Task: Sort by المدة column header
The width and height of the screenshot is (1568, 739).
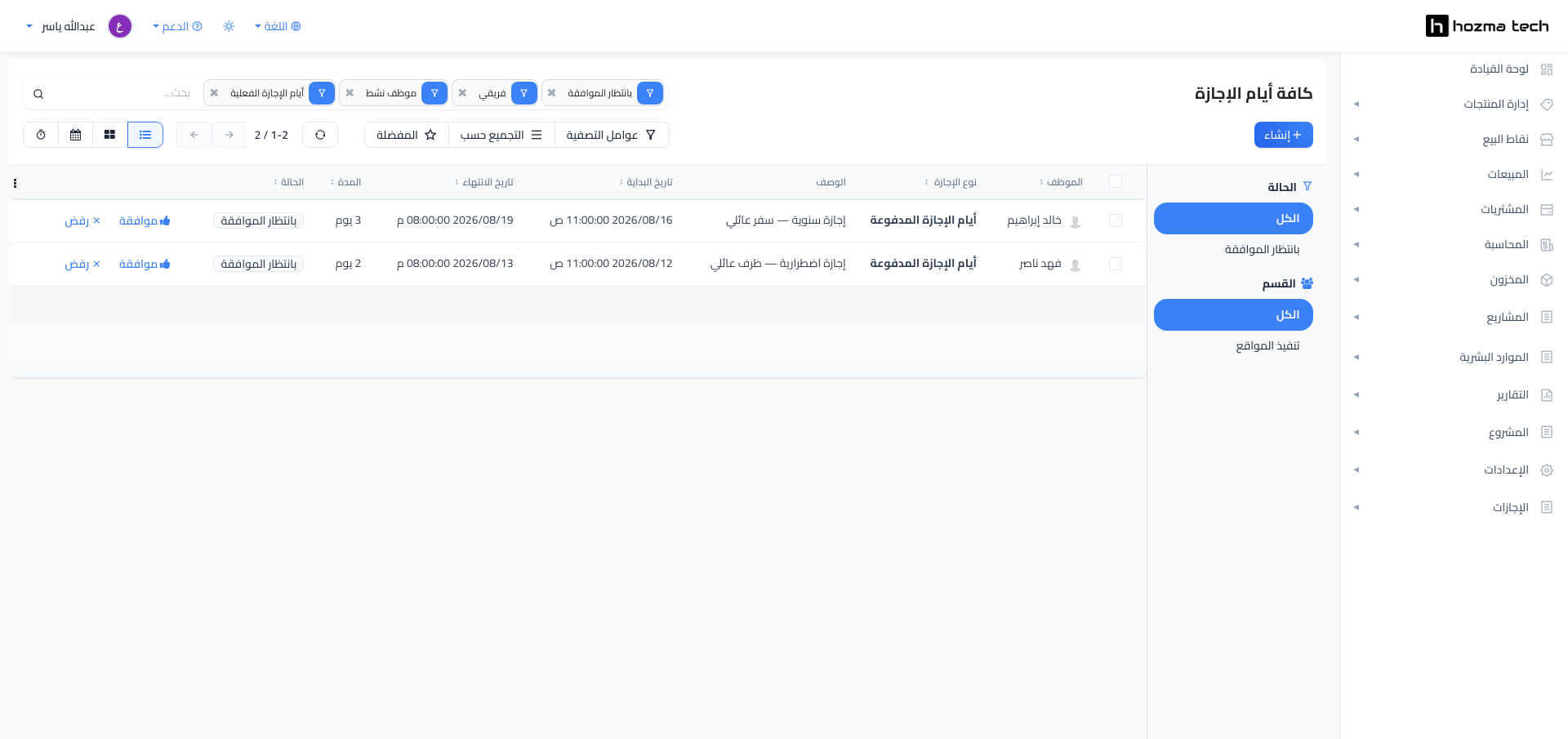Action: pos(345,182)
